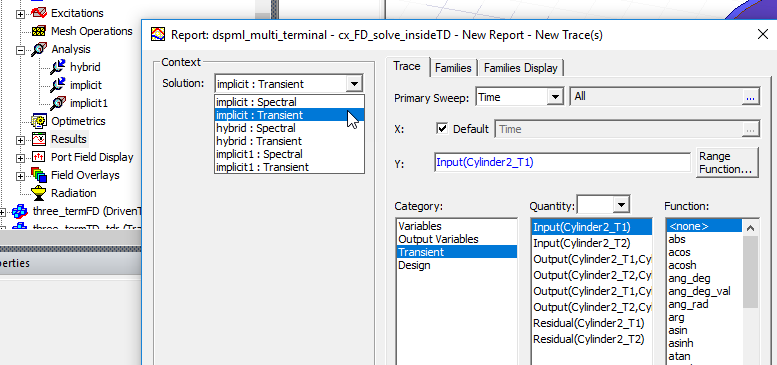The width and height of the screenshot is (777, 365).
Task: Choose implicit : Spectral solution
Action: [x=289, y=102]
